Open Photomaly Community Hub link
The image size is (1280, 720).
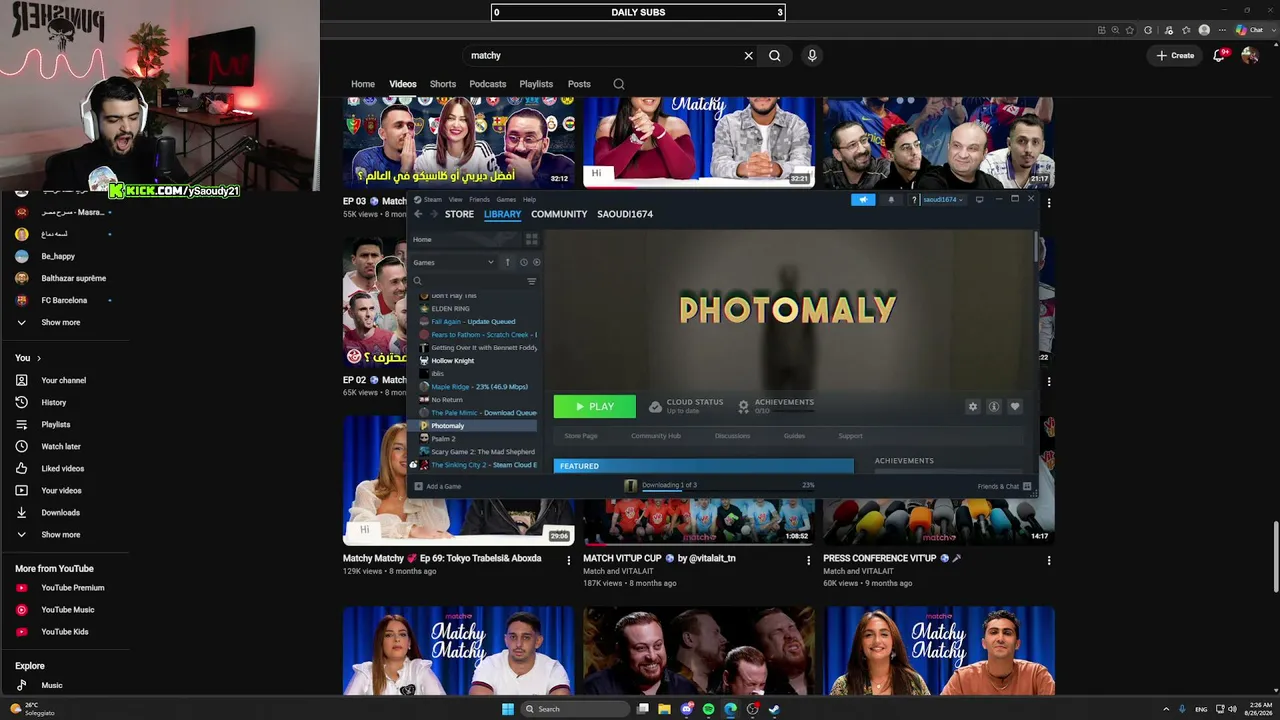pyautogui.click(x=656, y=436)
